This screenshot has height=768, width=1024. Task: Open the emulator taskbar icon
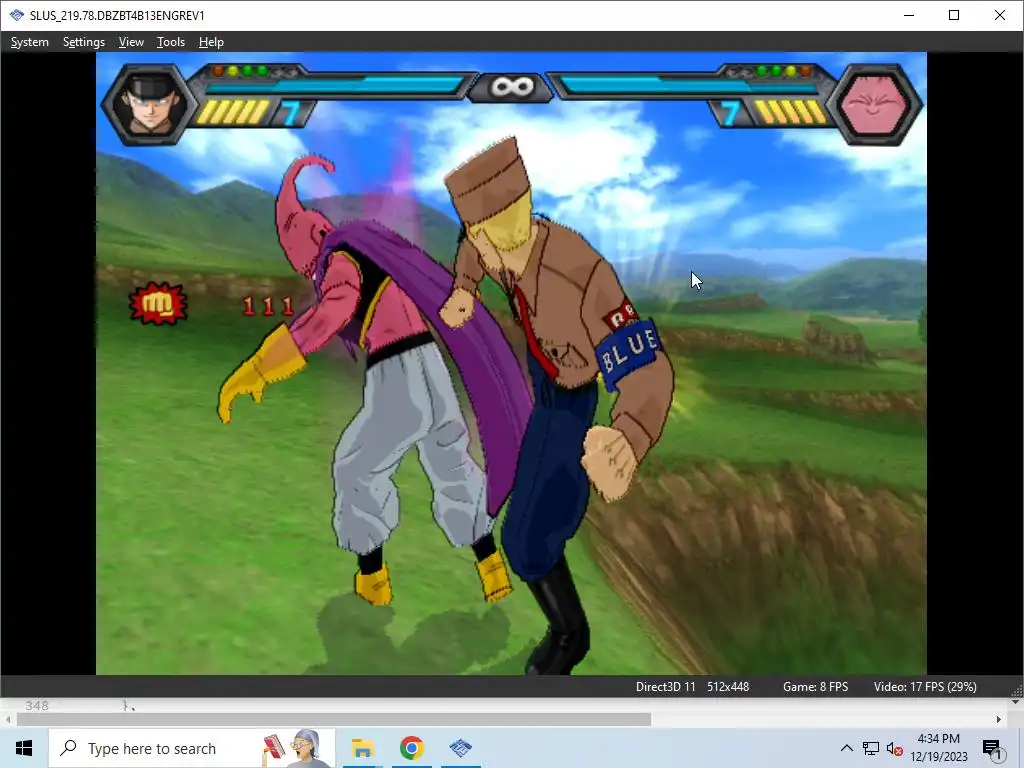pyautogui.click(x=460, y=748)
